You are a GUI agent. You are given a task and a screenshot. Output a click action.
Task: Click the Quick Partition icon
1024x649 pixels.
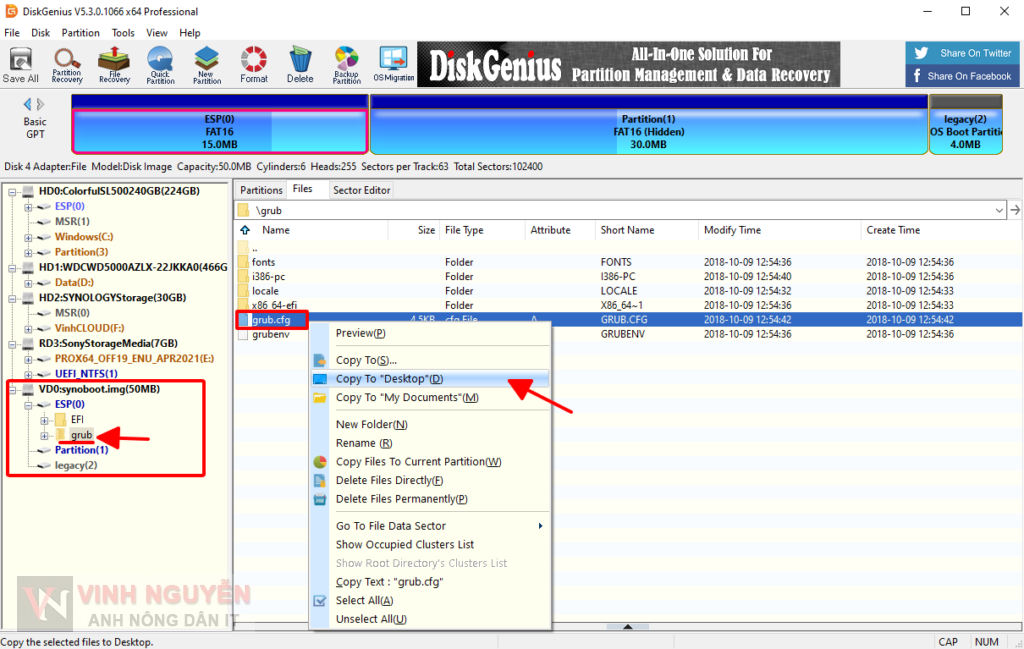tap(160, 64)
